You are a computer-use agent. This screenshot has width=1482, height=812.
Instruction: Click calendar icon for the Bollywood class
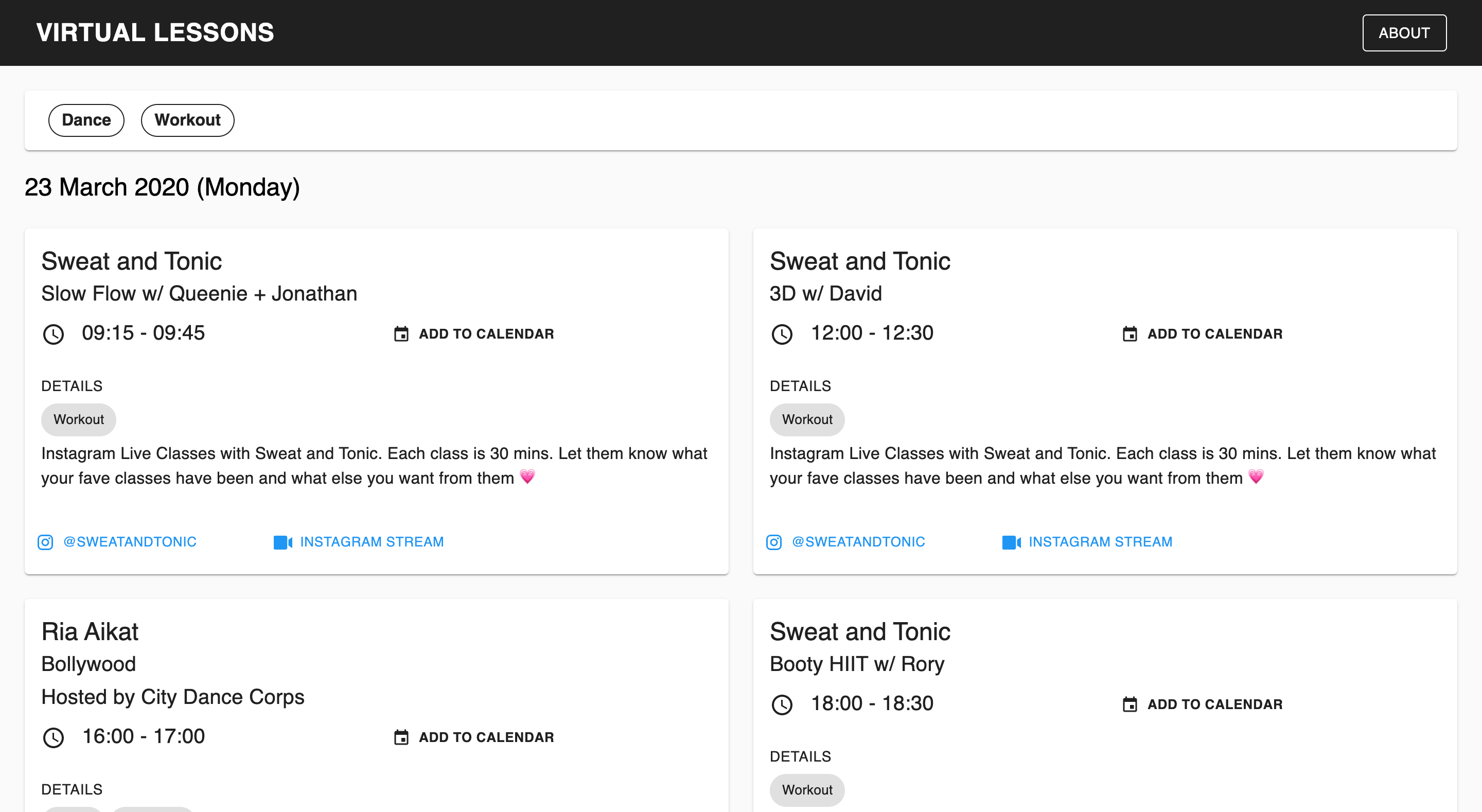401,737
